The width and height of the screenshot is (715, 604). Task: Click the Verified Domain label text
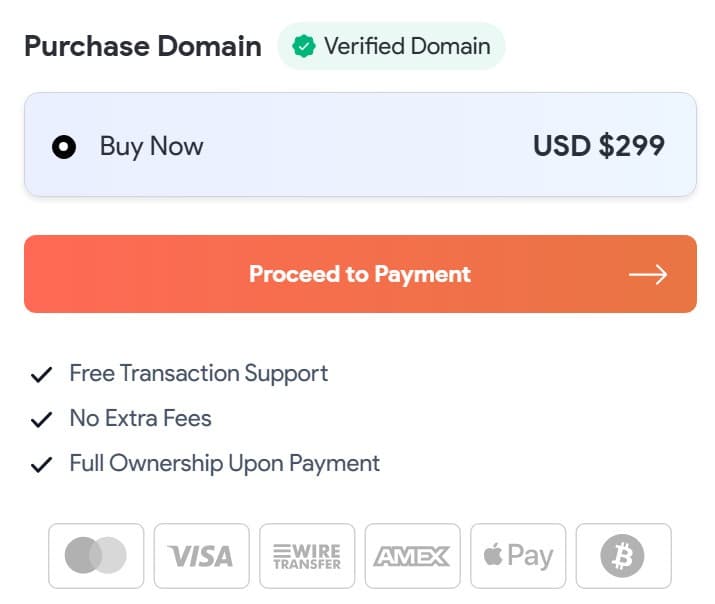[x=407, y=46]
